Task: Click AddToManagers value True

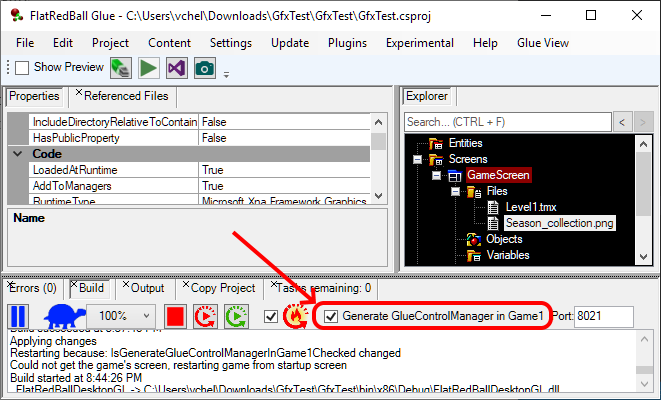Action: click(x=284, y=186)
